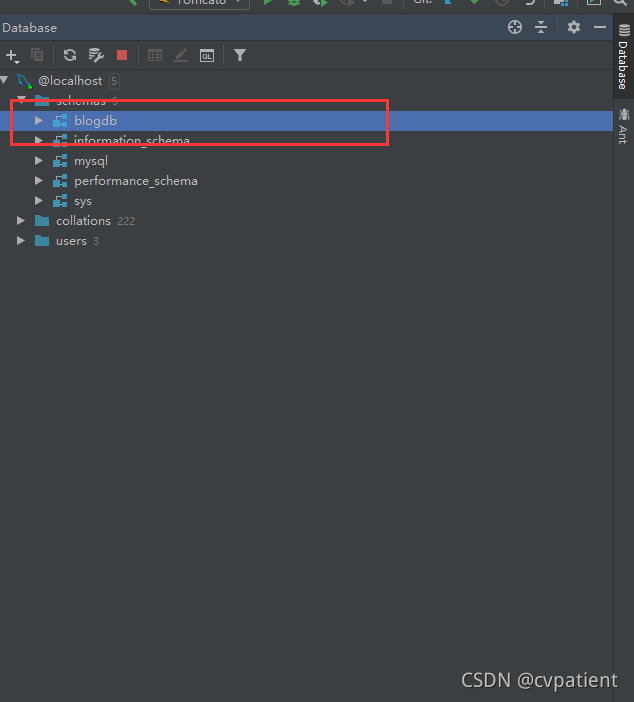Open the query console QL icon
Viewport: 634px width, 702px height.
click(206, 56)
